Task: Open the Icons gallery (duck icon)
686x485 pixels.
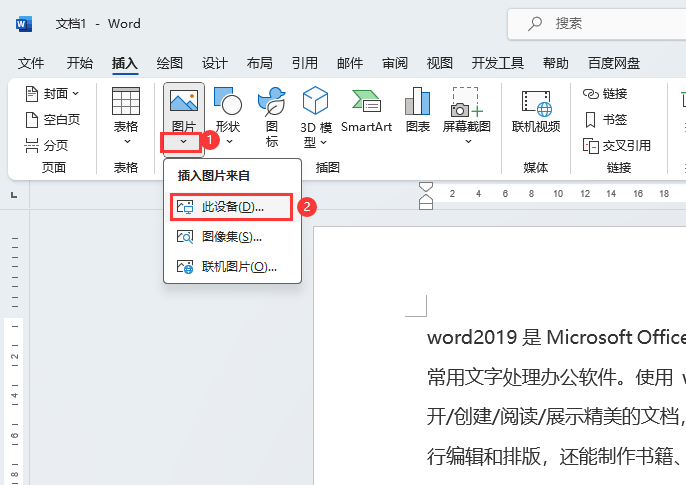Action: 272,101
